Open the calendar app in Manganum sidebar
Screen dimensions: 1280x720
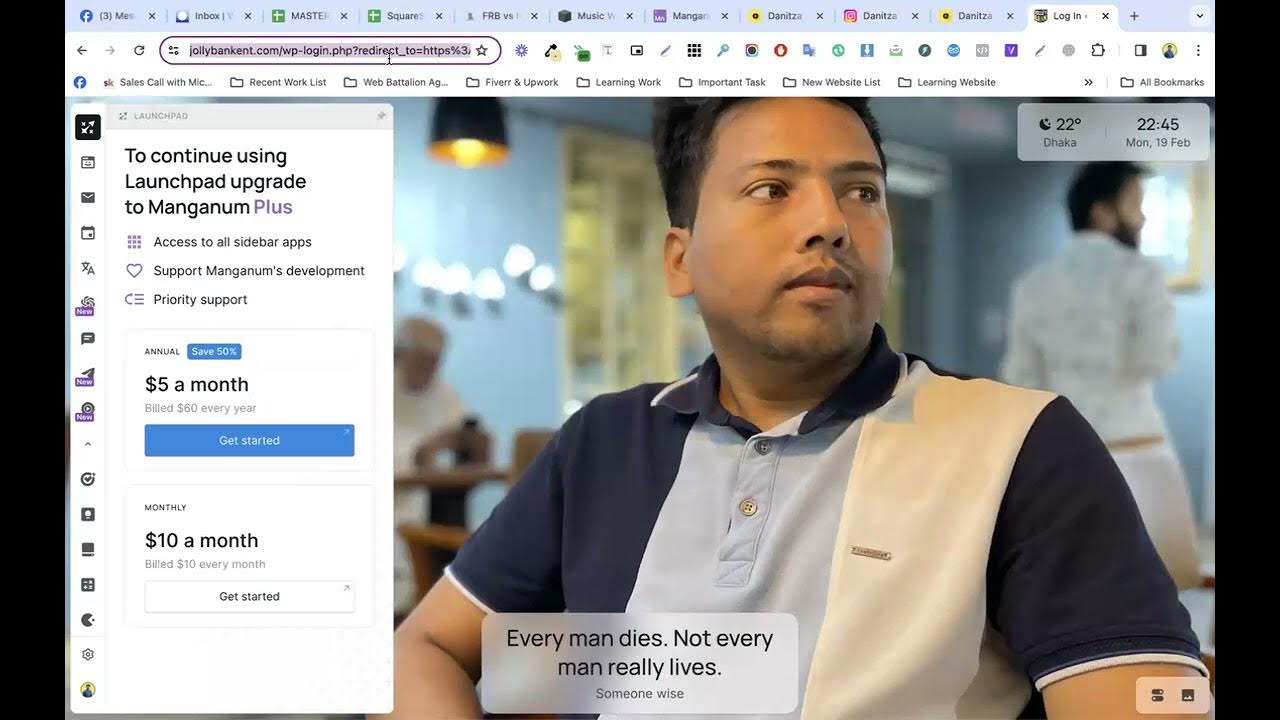pos(88,233)
